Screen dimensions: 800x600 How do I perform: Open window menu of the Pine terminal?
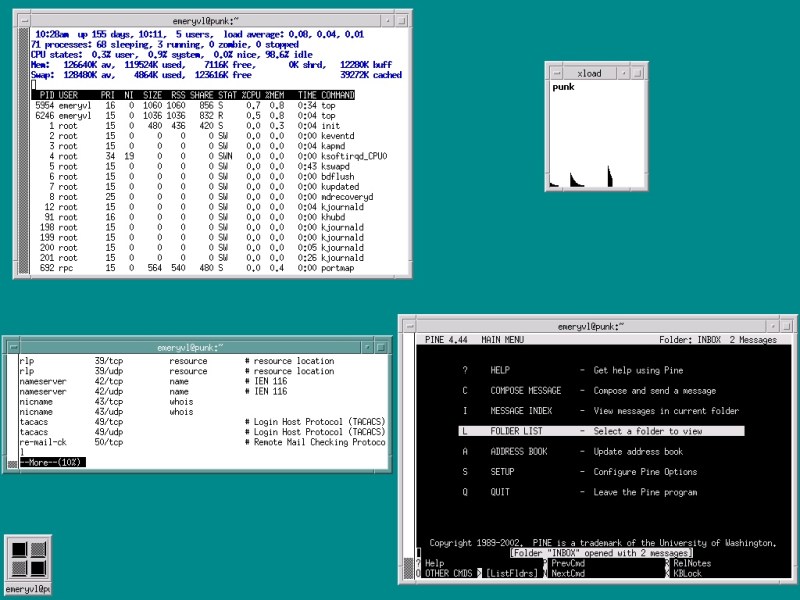[x=408, y=326]
